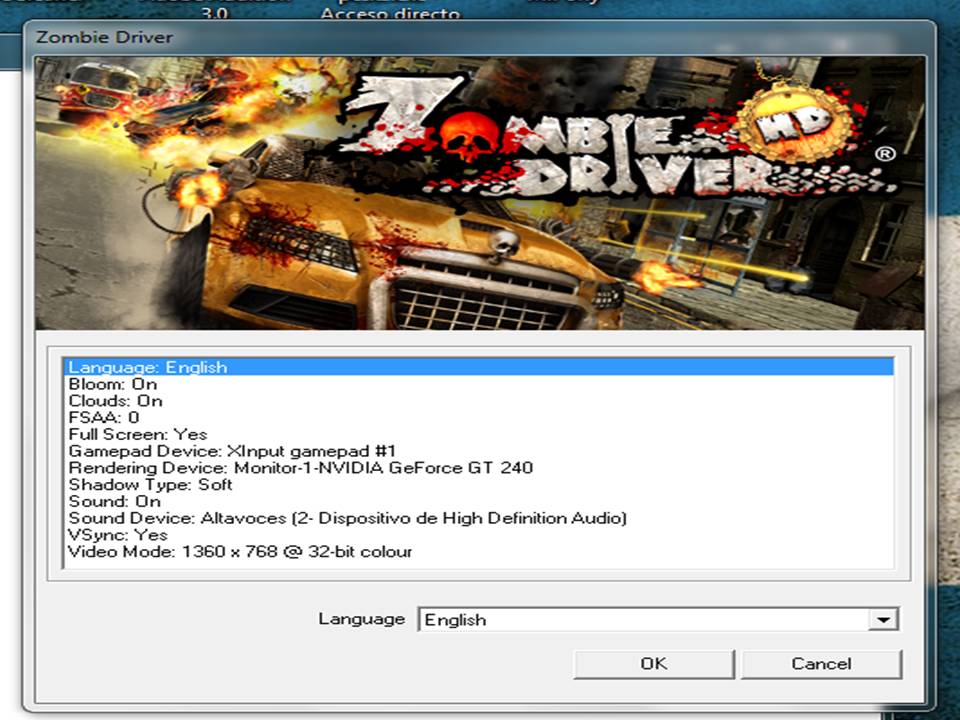Screen dimensions: 960x720
Task: Select the FSAA: 0 setting
Action: pyautogui.click(x=478, y=418)
